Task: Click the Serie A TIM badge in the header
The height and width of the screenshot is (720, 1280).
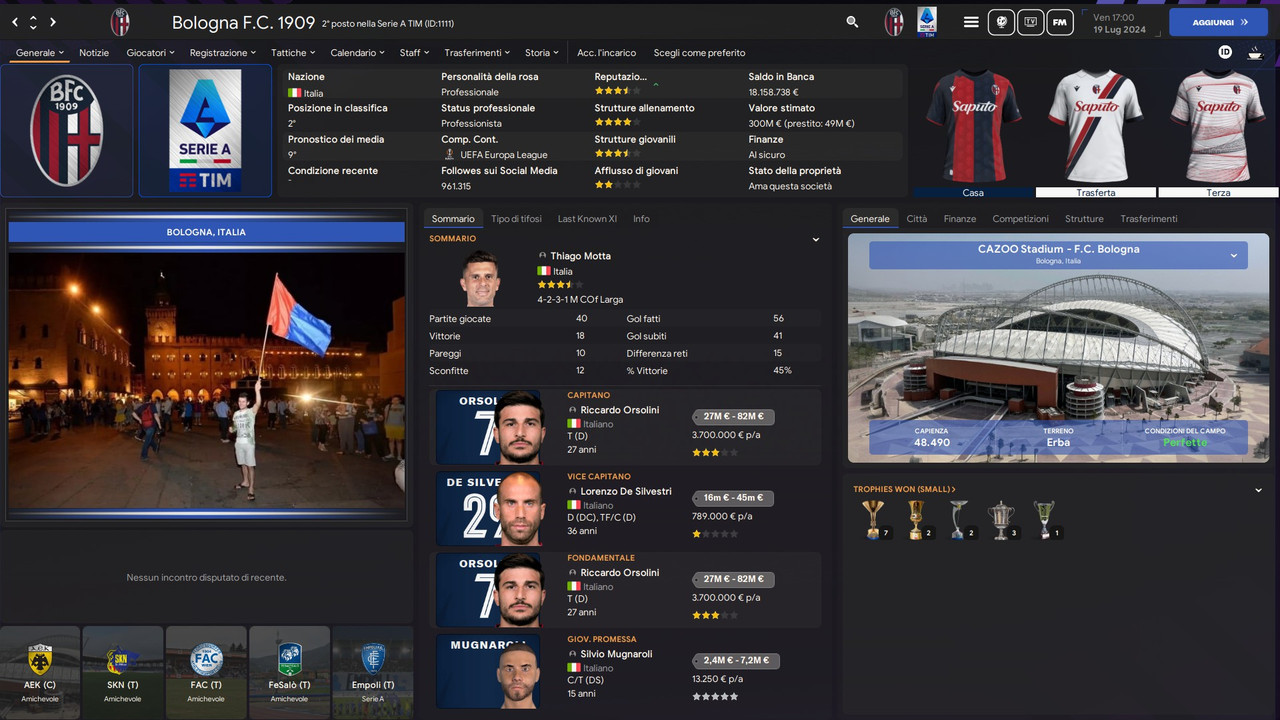Action: coord(927,22)
